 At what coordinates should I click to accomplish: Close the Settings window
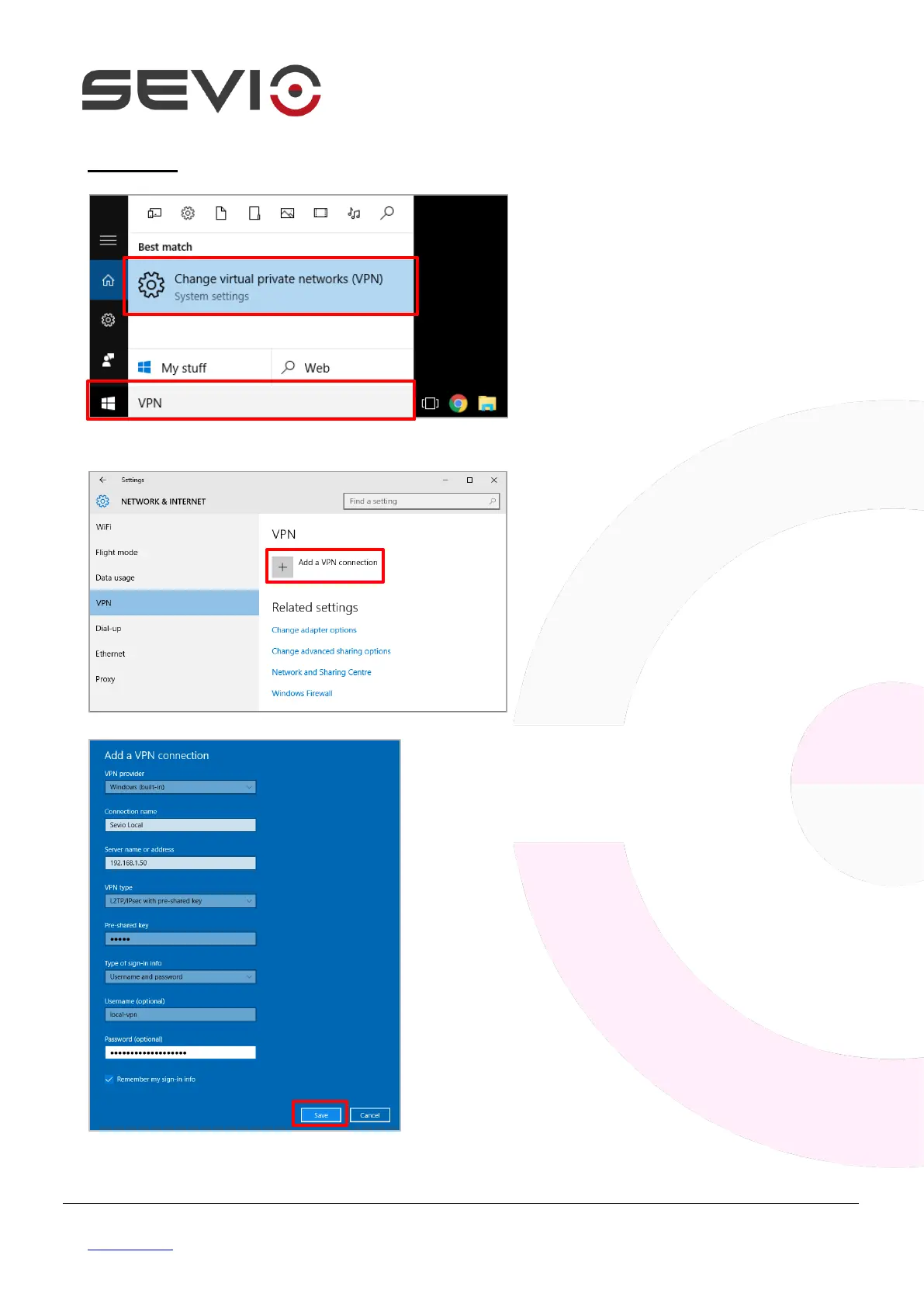(494, 480)
